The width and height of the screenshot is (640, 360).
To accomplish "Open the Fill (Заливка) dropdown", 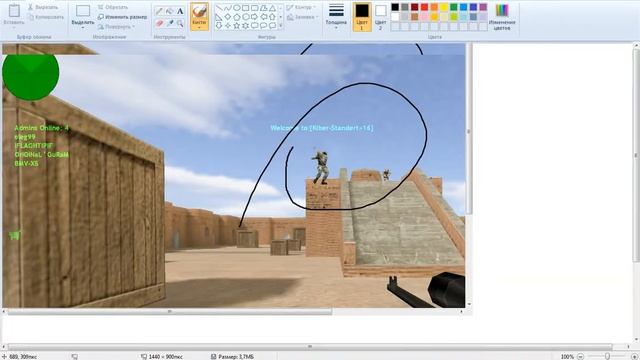I will pyautogui.click(x=302, y=17).
